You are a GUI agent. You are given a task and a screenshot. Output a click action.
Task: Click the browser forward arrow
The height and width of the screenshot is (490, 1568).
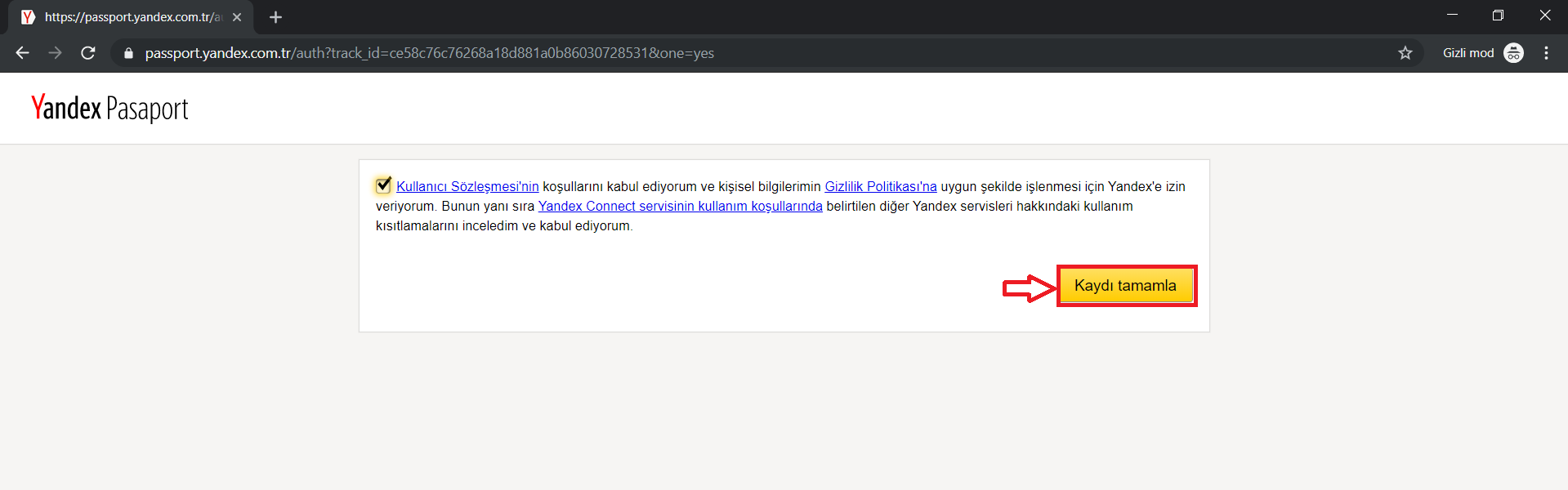click(x=55, y=53)
